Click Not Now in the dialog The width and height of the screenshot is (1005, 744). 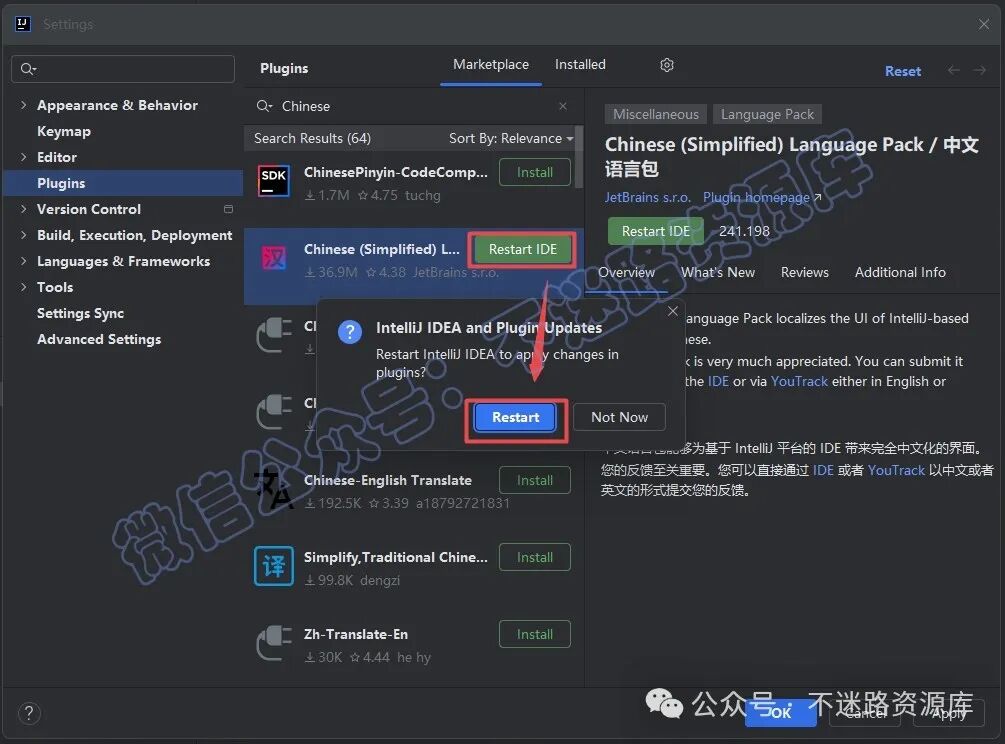tap(619, 417)
